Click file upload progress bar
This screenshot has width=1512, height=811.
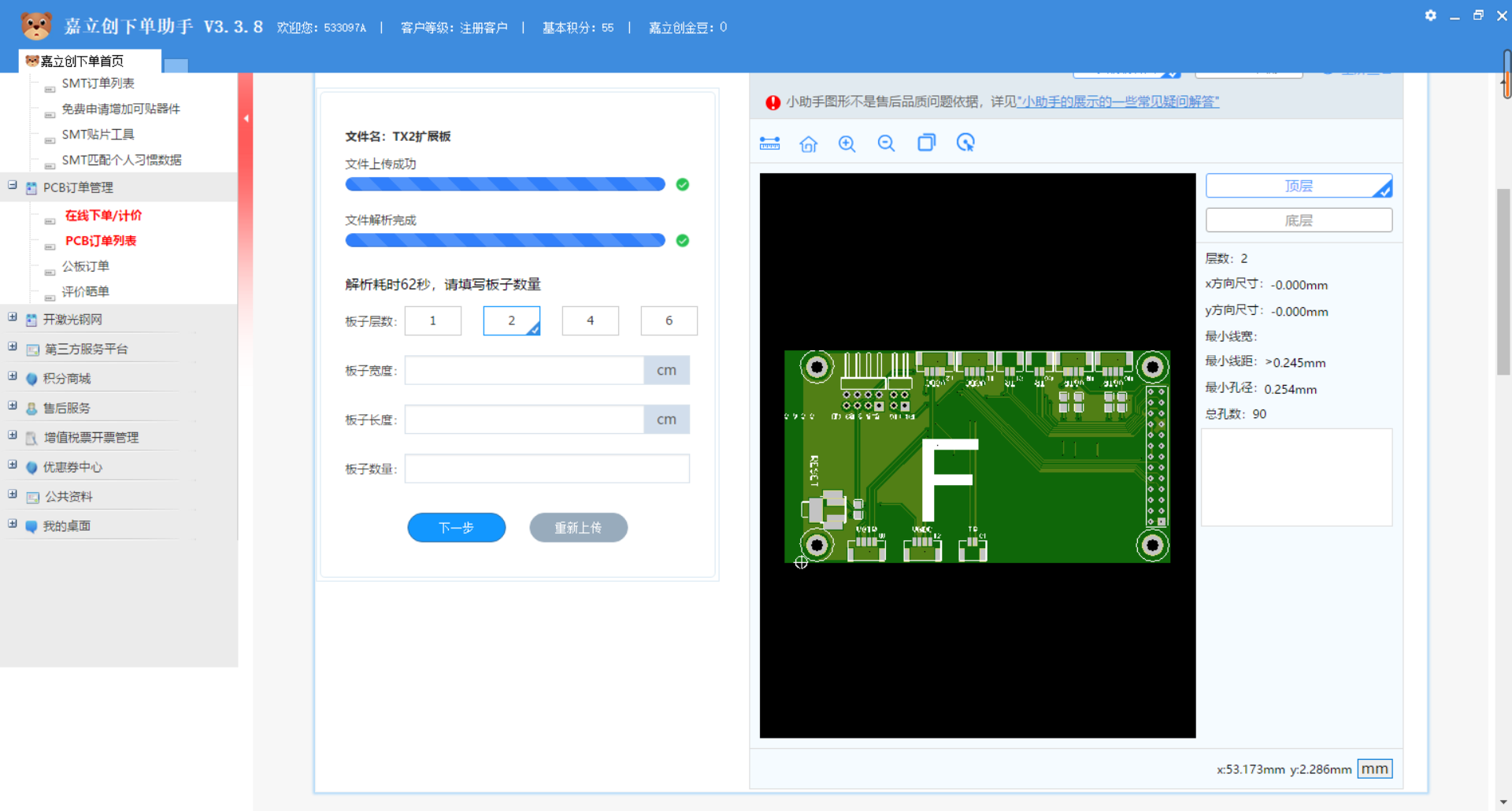(505, 184)
